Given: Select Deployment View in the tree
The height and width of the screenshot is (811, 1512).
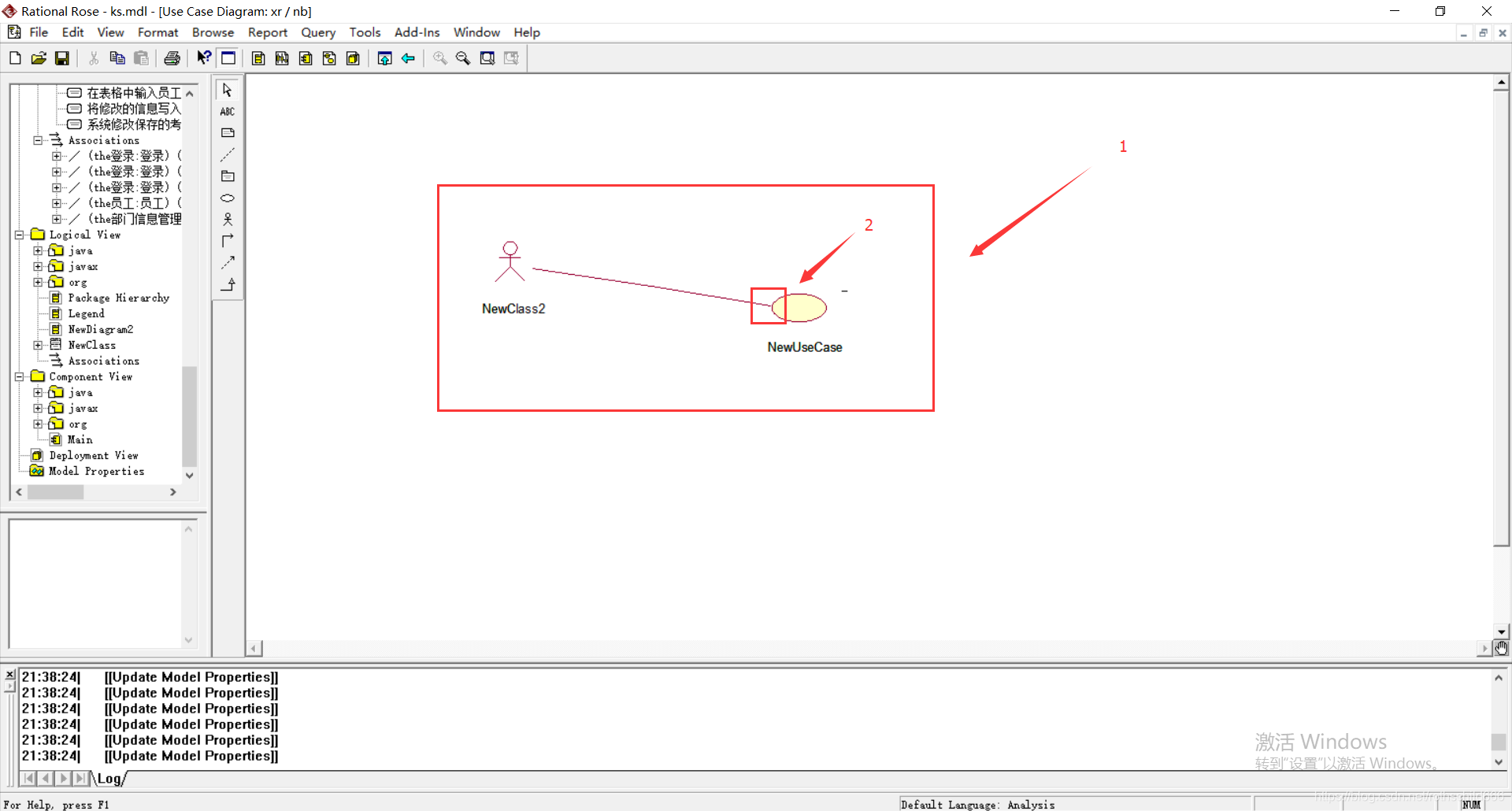Looking at the screenshot, I should [x=94, y=455].
